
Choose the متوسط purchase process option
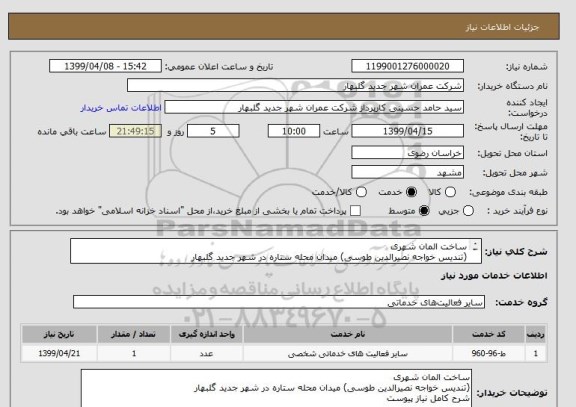(x=424, y=211)
